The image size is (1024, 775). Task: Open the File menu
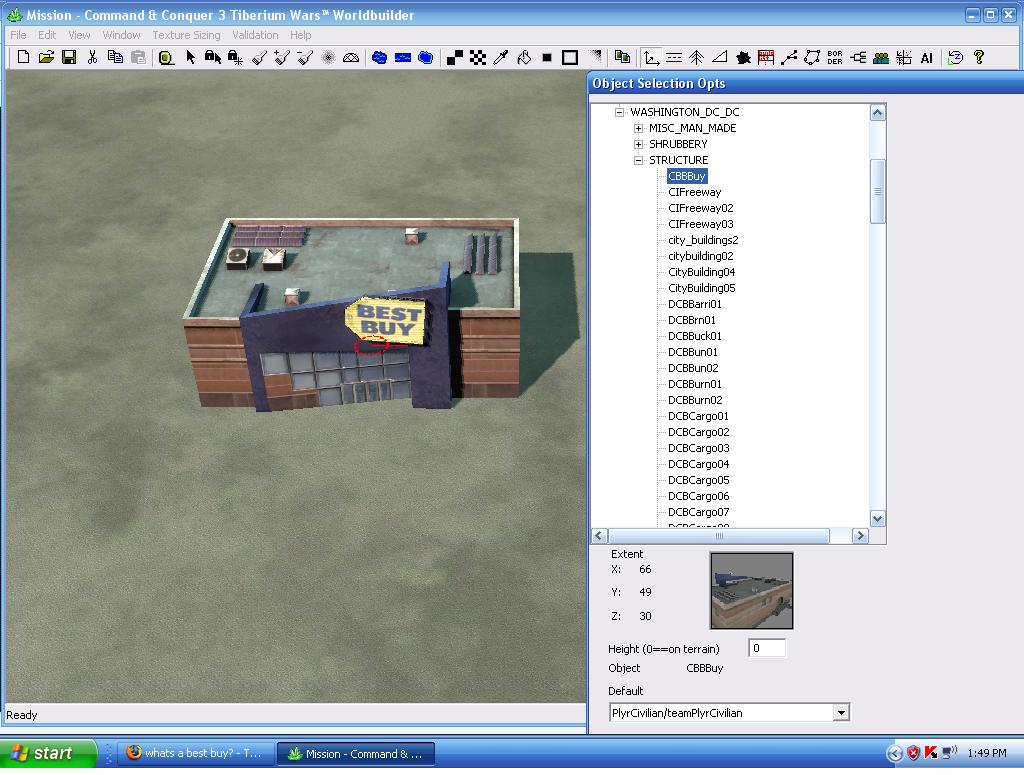coord(18,35)
